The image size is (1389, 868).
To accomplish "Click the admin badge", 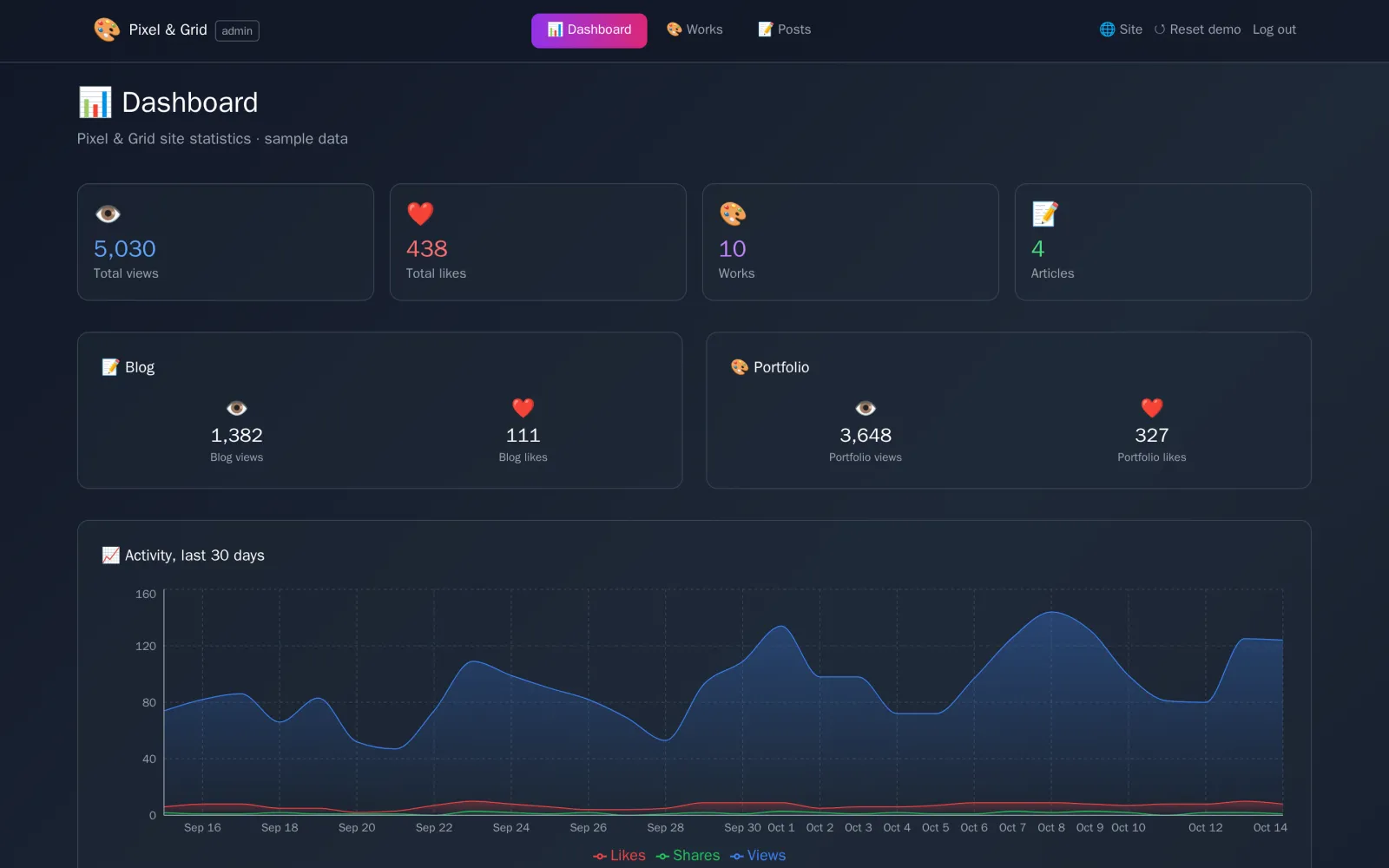I will [237, 31].
